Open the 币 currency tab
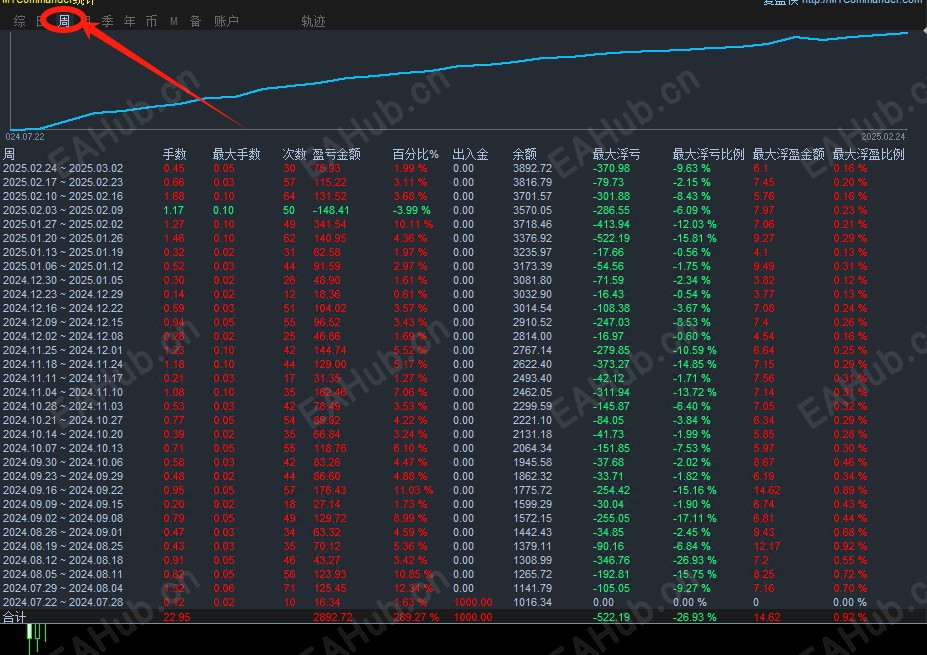 coord(152,21)
